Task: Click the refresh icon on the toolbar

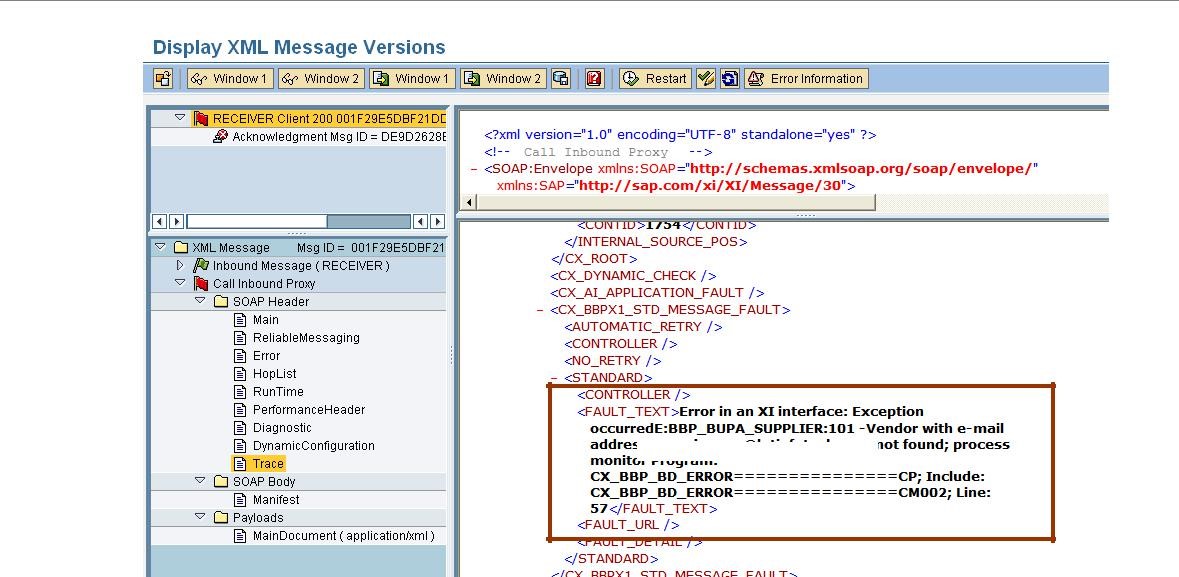Action: [x=729, y=78]
